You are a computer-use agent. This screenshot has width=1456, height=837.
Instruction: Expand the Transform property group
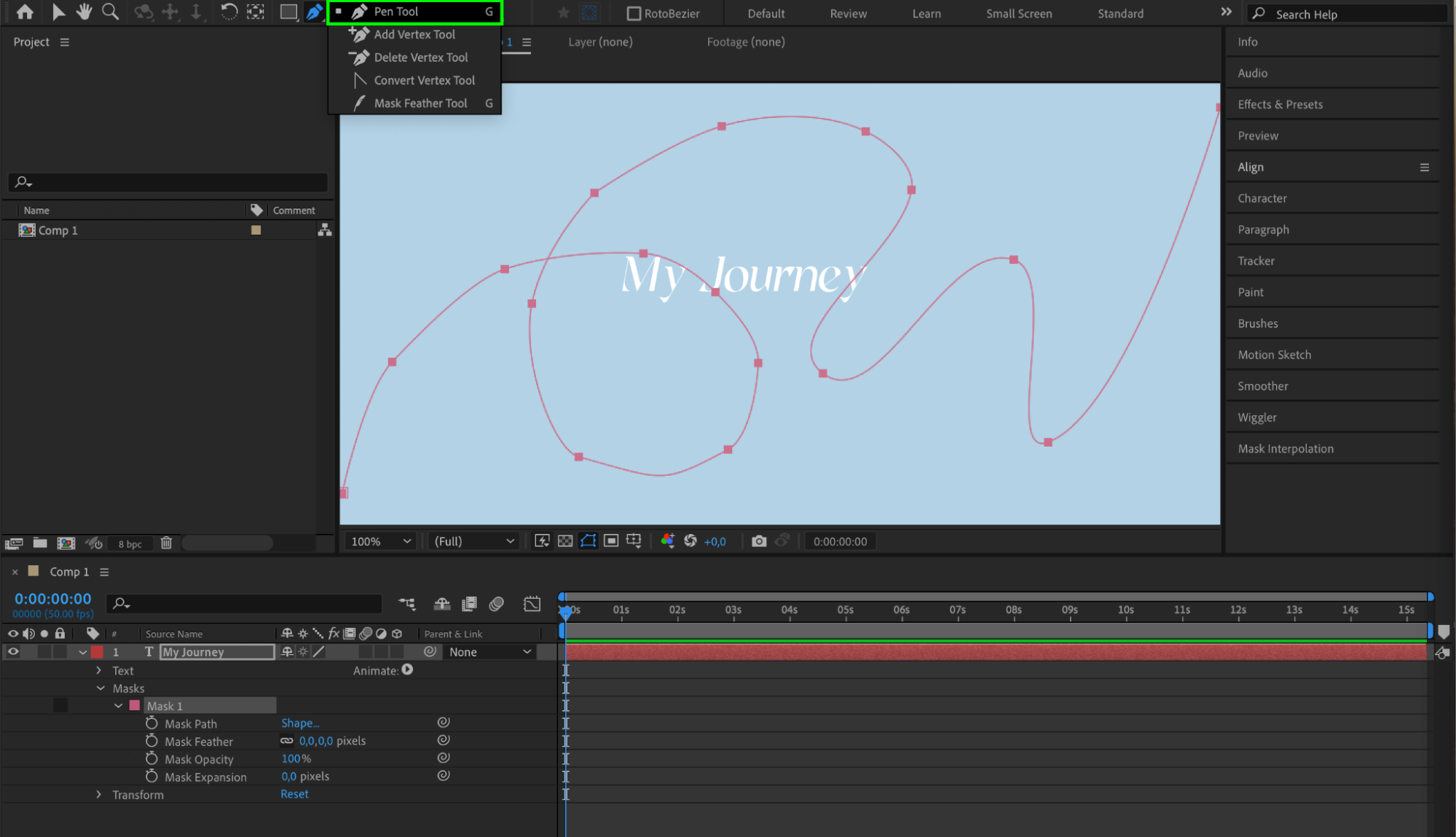coord(99,795)
